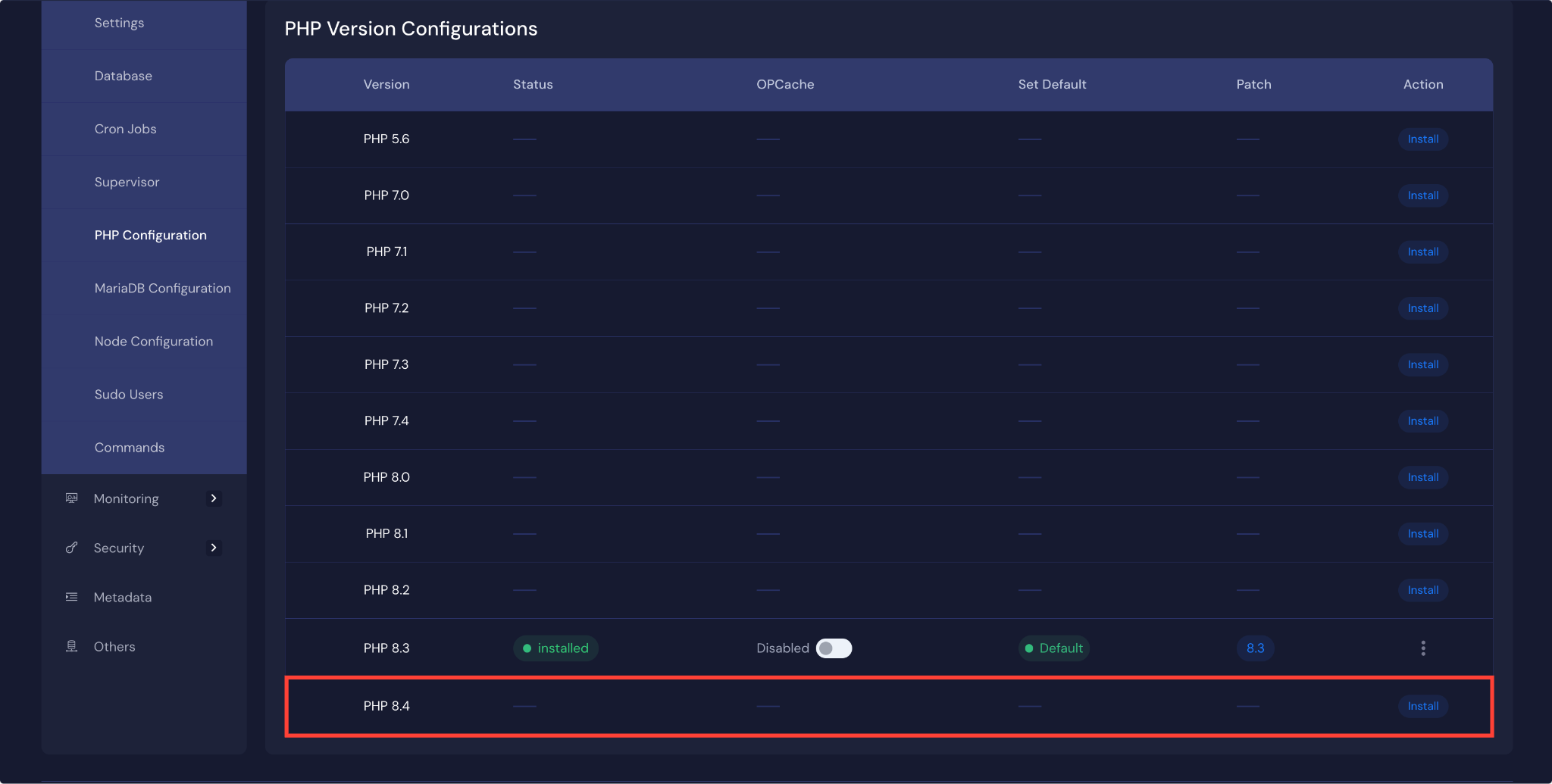Expand the Security menu chevron
Image resolution: width=1552 pixels, height=784 pixels.
pyautogui.click(x=214, y=548)
